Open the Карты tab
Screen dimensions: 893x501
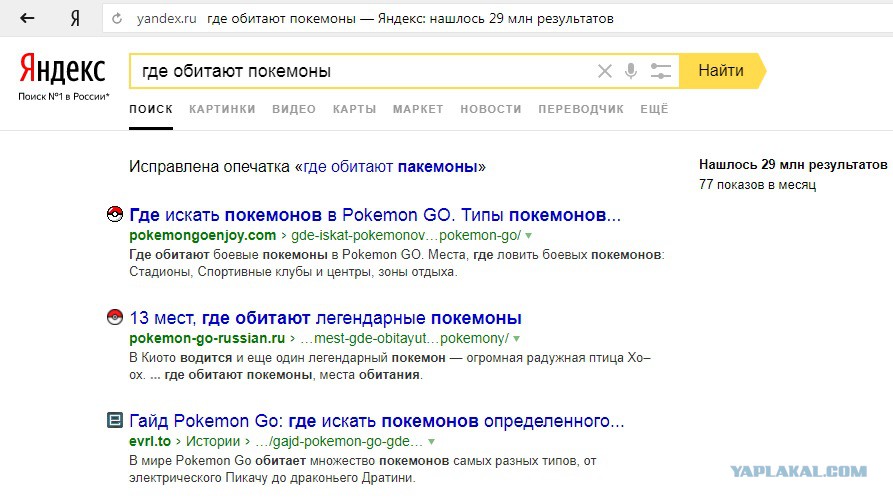354,109
